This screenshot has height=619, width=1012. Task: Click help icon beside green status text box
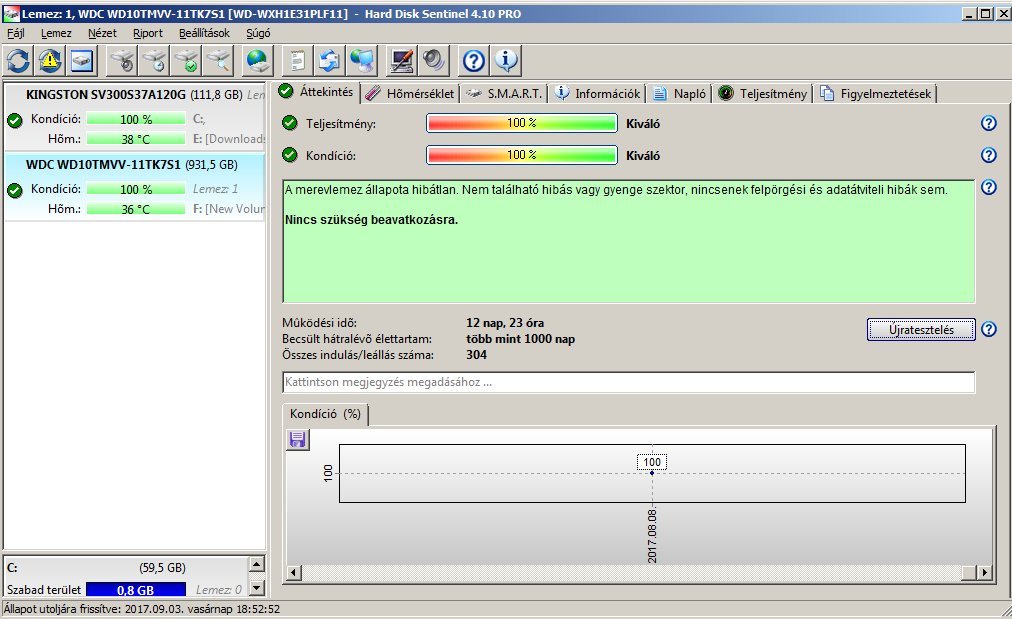tap(989, 187)
